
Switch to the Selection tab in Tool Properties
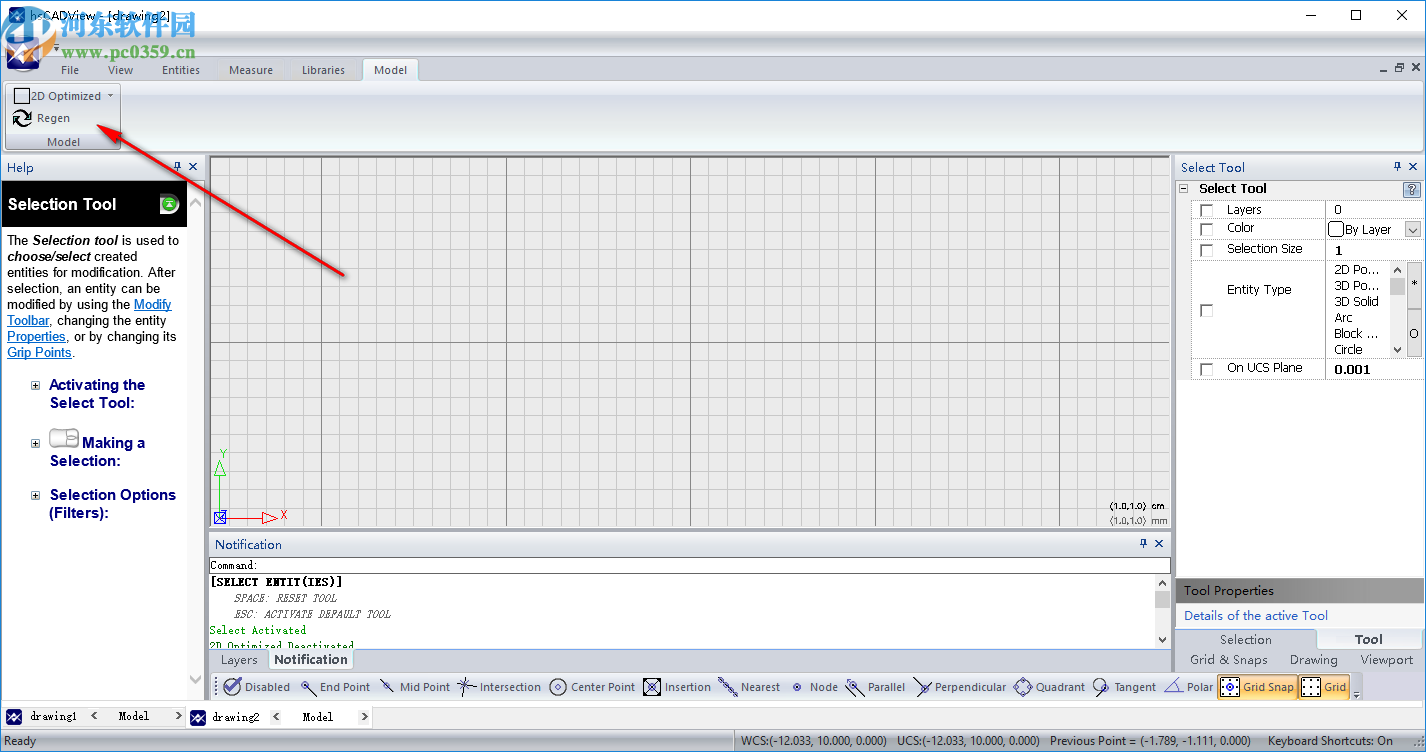pos(1246,640)
